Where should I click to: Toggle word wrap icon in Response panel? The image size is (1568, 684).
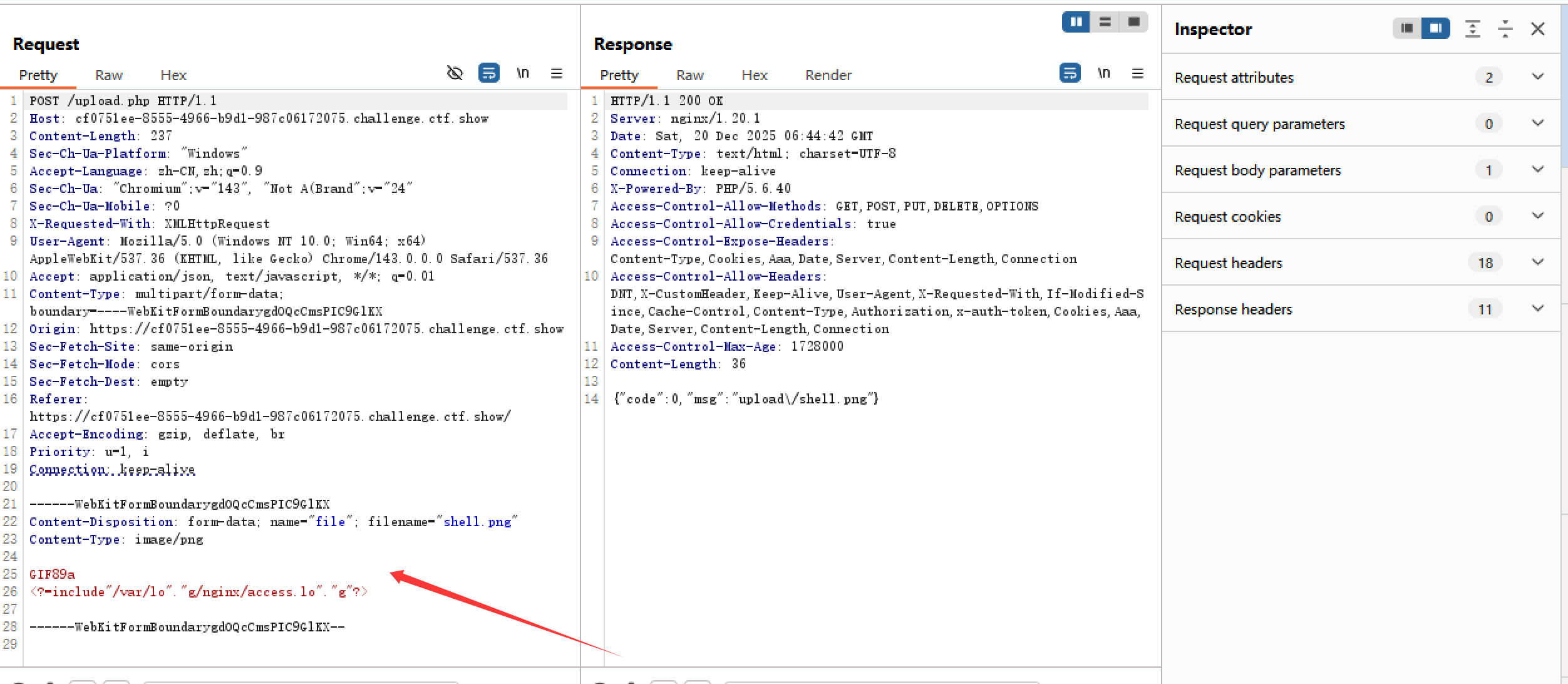pos(1070,73)
